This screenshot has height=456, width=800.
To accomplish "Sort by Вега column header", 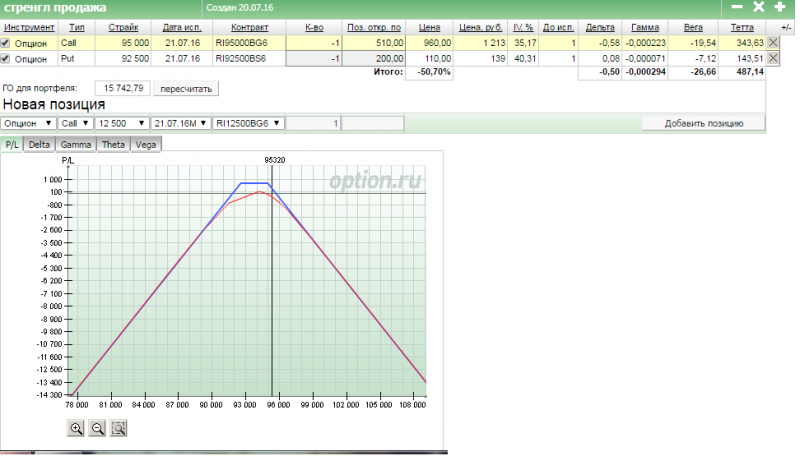I will (693, 28).
